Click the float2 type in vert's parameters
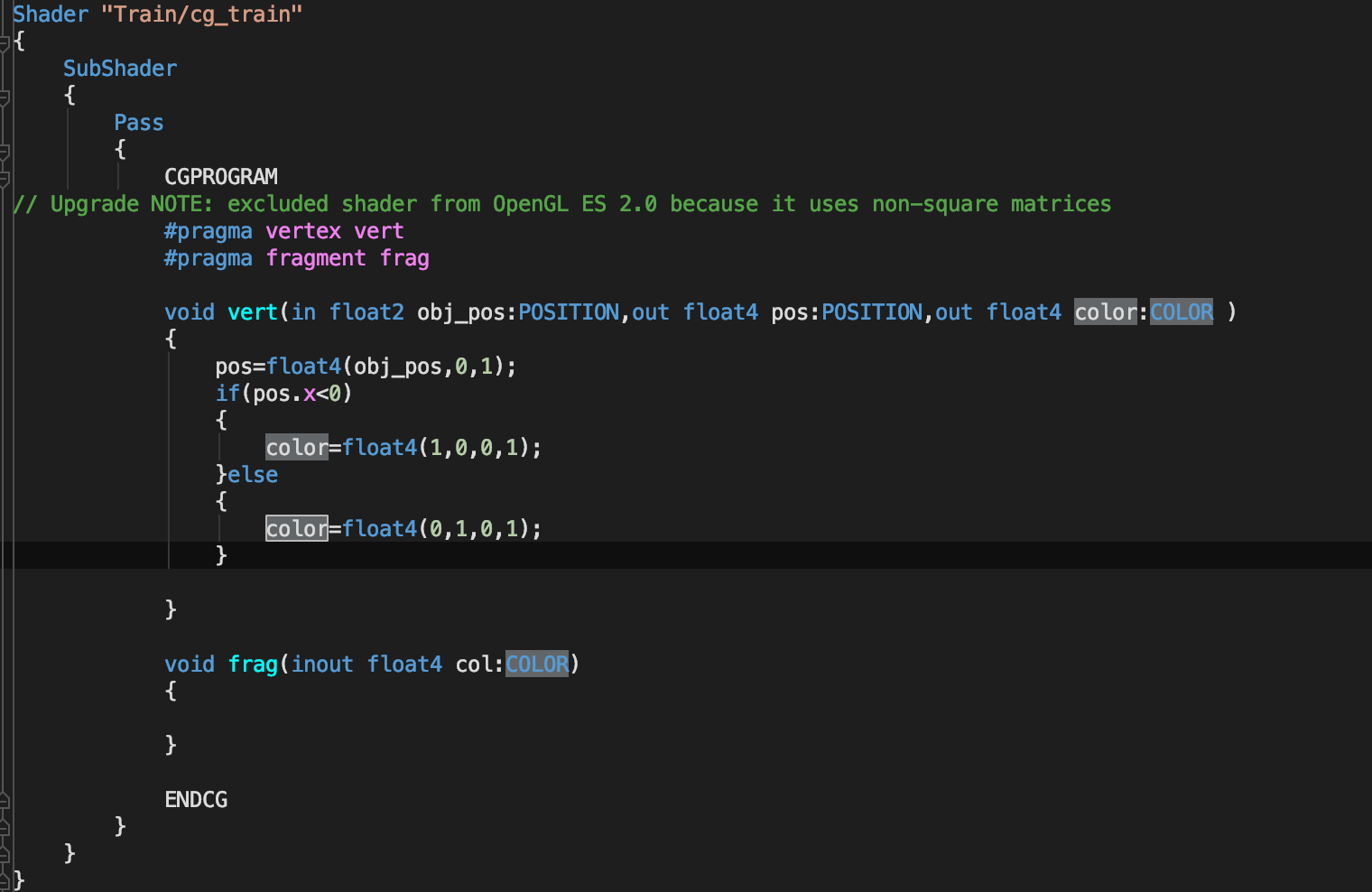The image size is (1372, 892). pos(366,312)
